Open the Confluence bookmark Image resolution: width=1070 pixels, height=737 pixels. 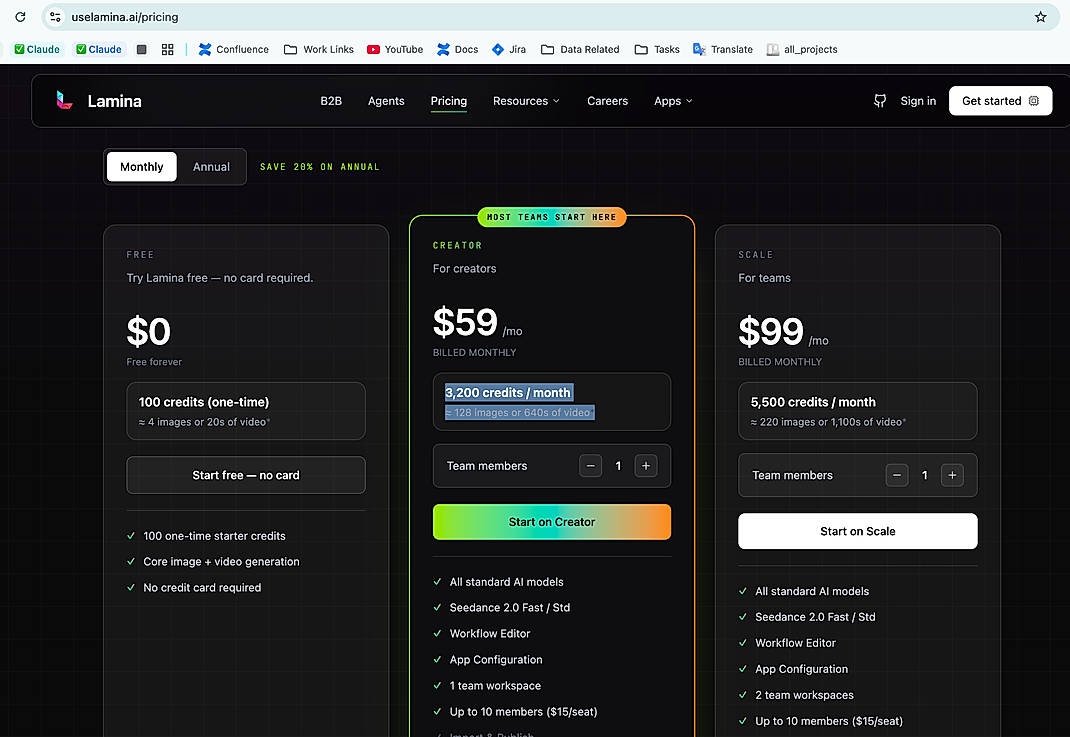(233, 49)
